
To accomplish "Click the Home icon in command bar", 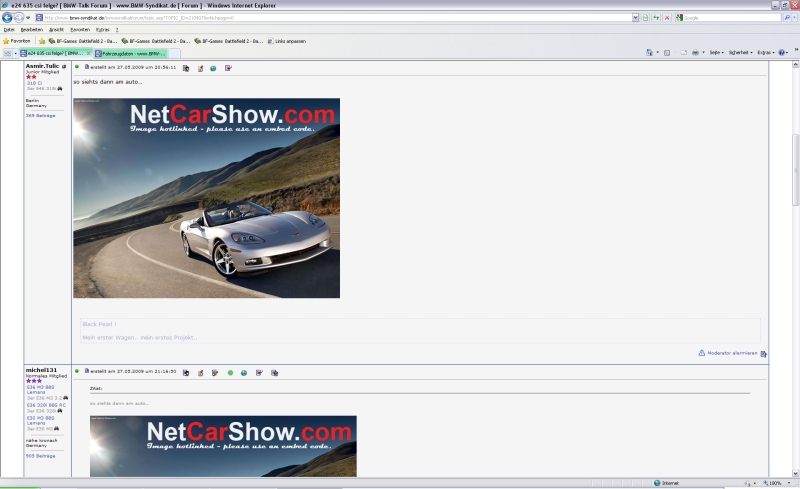I will pyautogui.click(x=649, y=53).
